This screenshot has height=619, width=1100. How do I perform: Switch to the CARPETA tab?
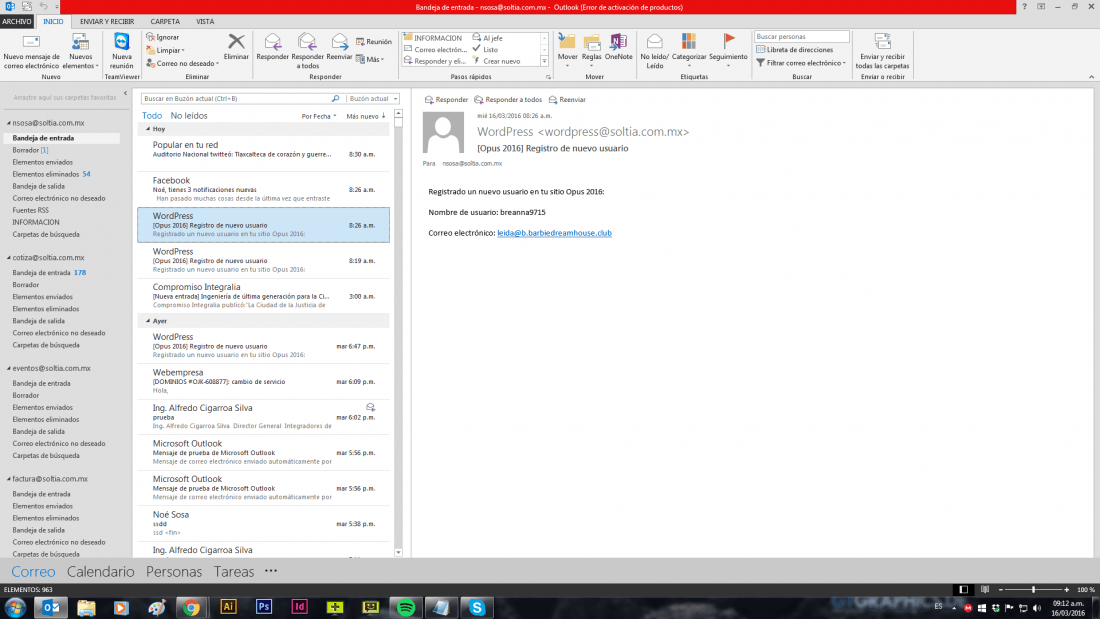point(165,22)
